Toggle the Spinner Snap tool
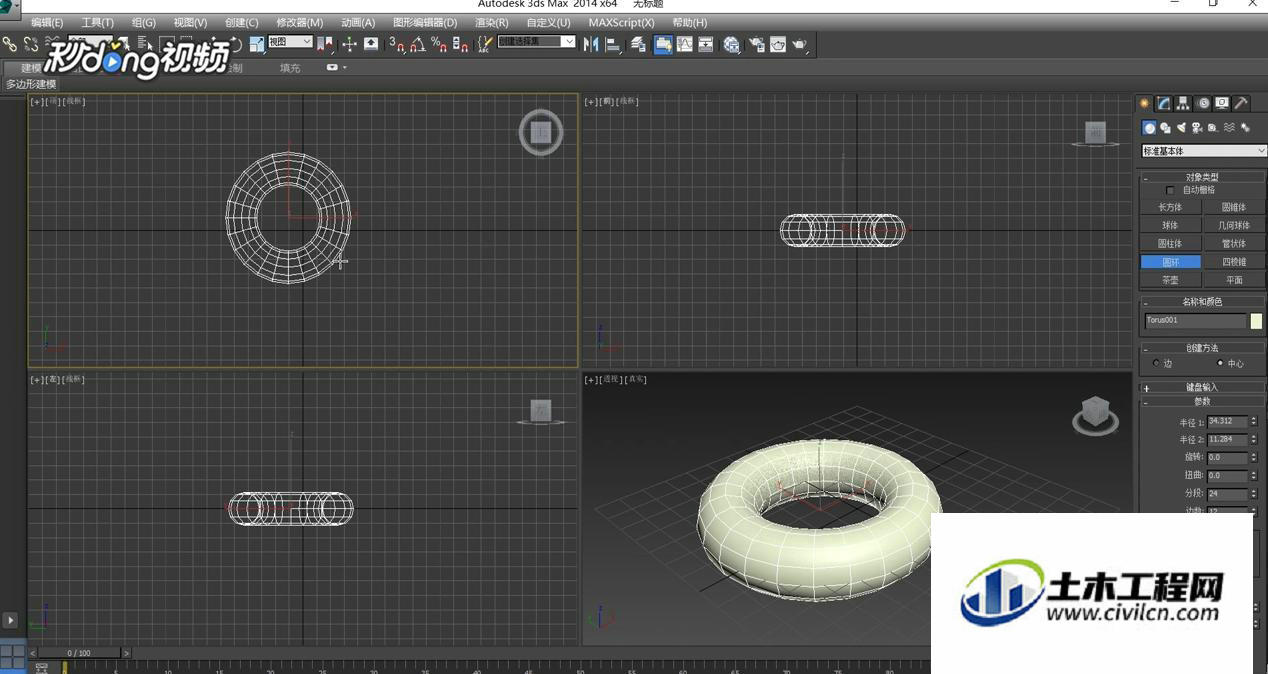1268x674 pixels. click(460, 44)
